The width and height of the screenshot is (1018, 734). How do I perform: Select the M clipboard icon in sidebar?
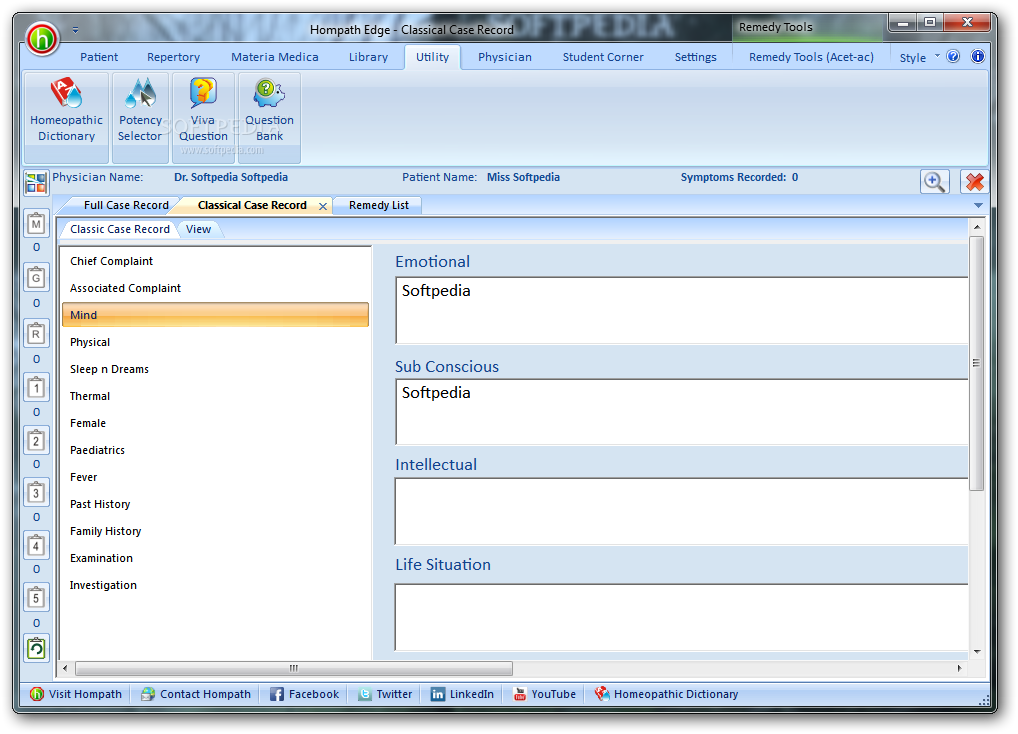point(36,225)
